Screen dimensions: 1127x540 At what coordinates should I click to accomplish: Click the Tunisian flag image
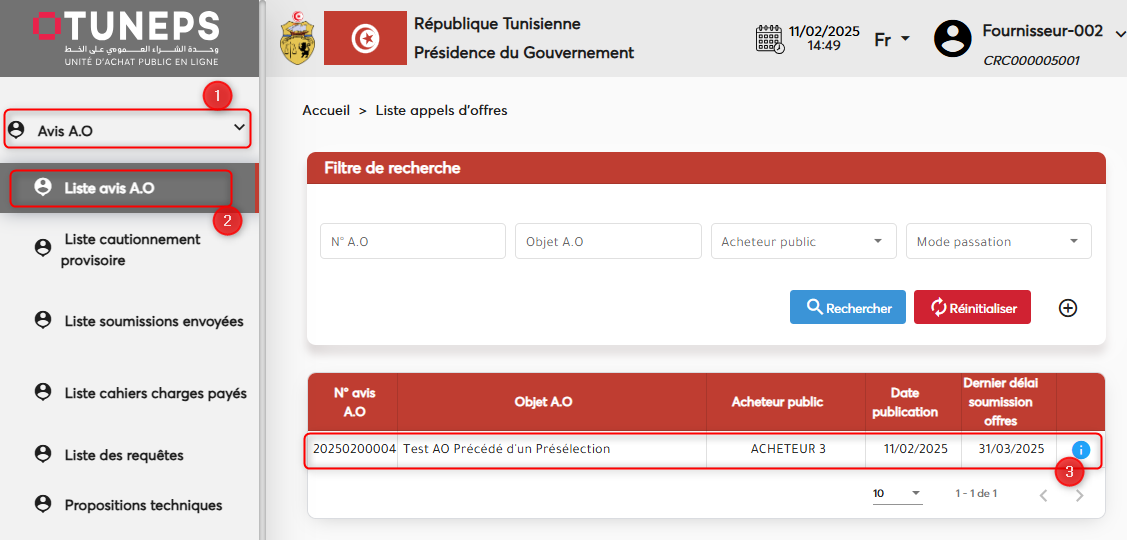coord(365,39)
